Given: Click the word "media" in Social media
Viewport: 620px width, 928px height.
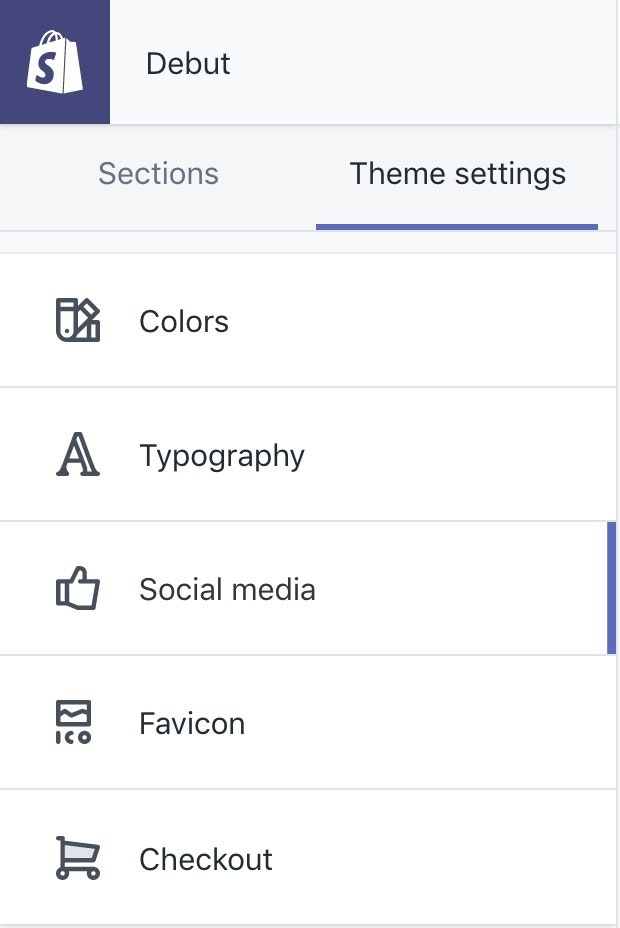Looking at the screenshot, I should [274, 590].
